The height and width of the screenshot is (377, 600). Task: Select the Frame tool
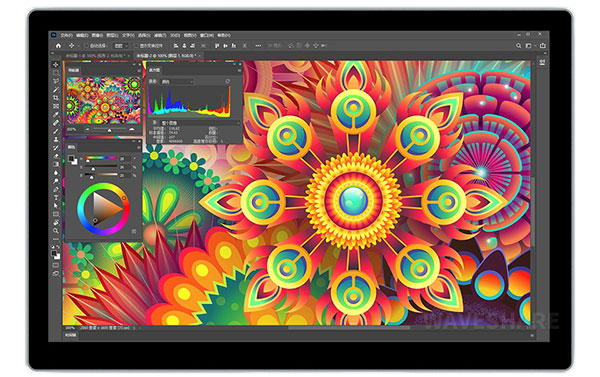[56, 106]
